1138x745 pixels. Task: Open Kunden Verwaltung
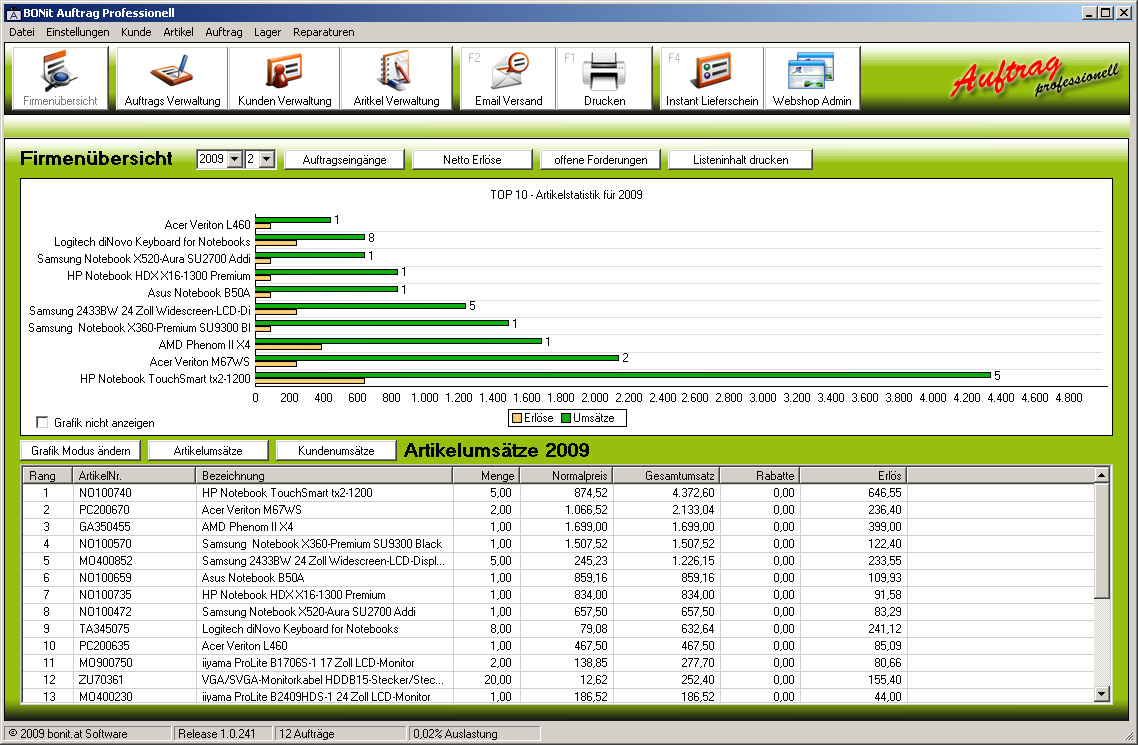pos(284,78)
